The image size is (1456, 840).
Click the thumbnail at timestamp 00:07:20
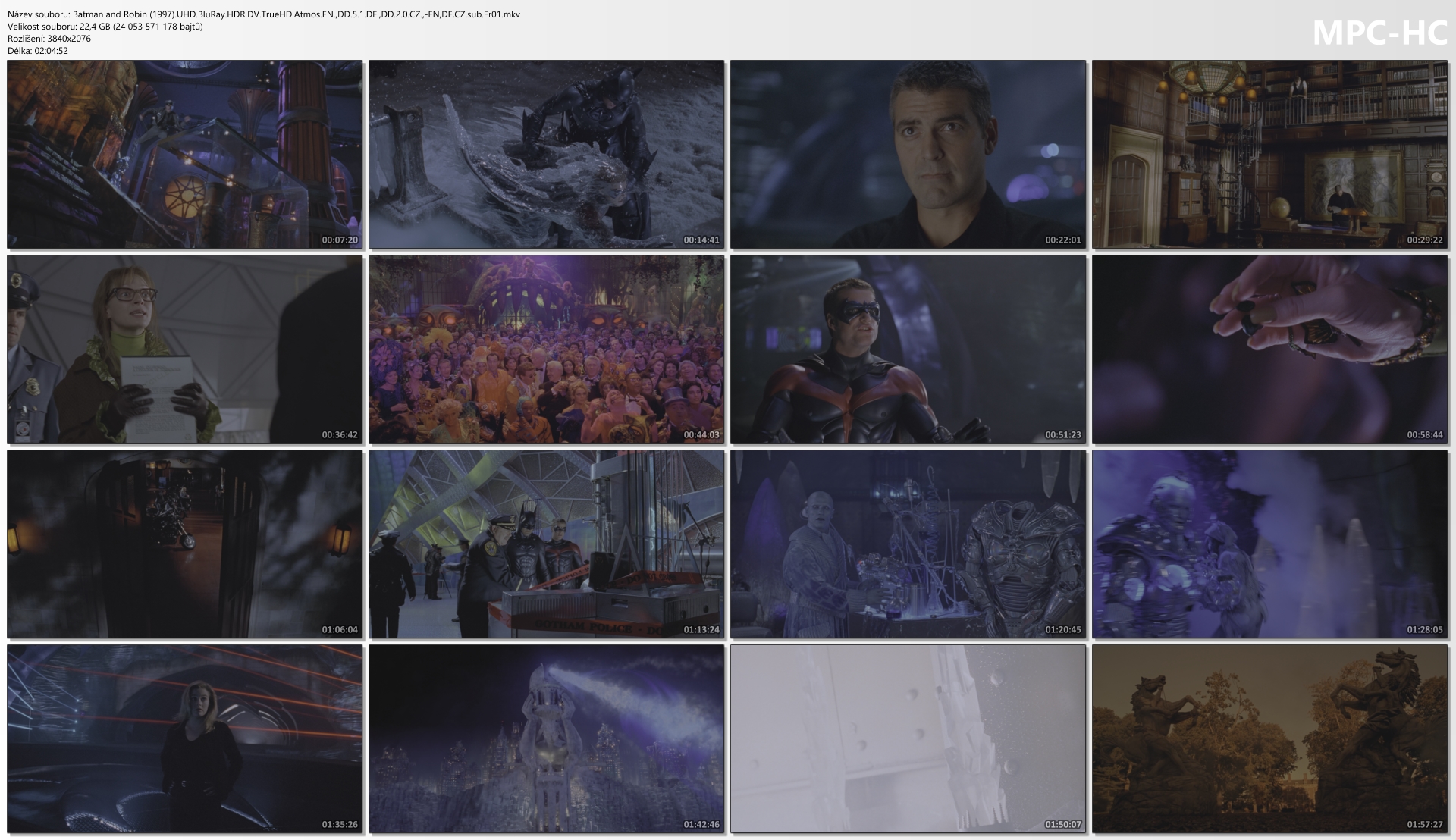pyautogui.click(x=184, y=155)
